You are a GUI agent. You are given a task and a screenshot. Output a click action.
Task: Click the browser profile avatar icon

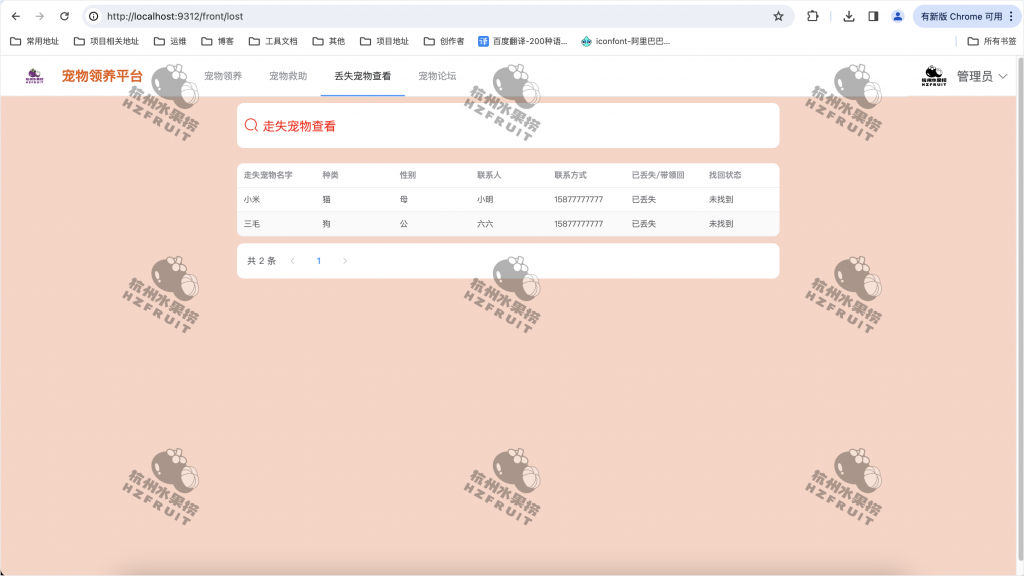coord(897,16)
